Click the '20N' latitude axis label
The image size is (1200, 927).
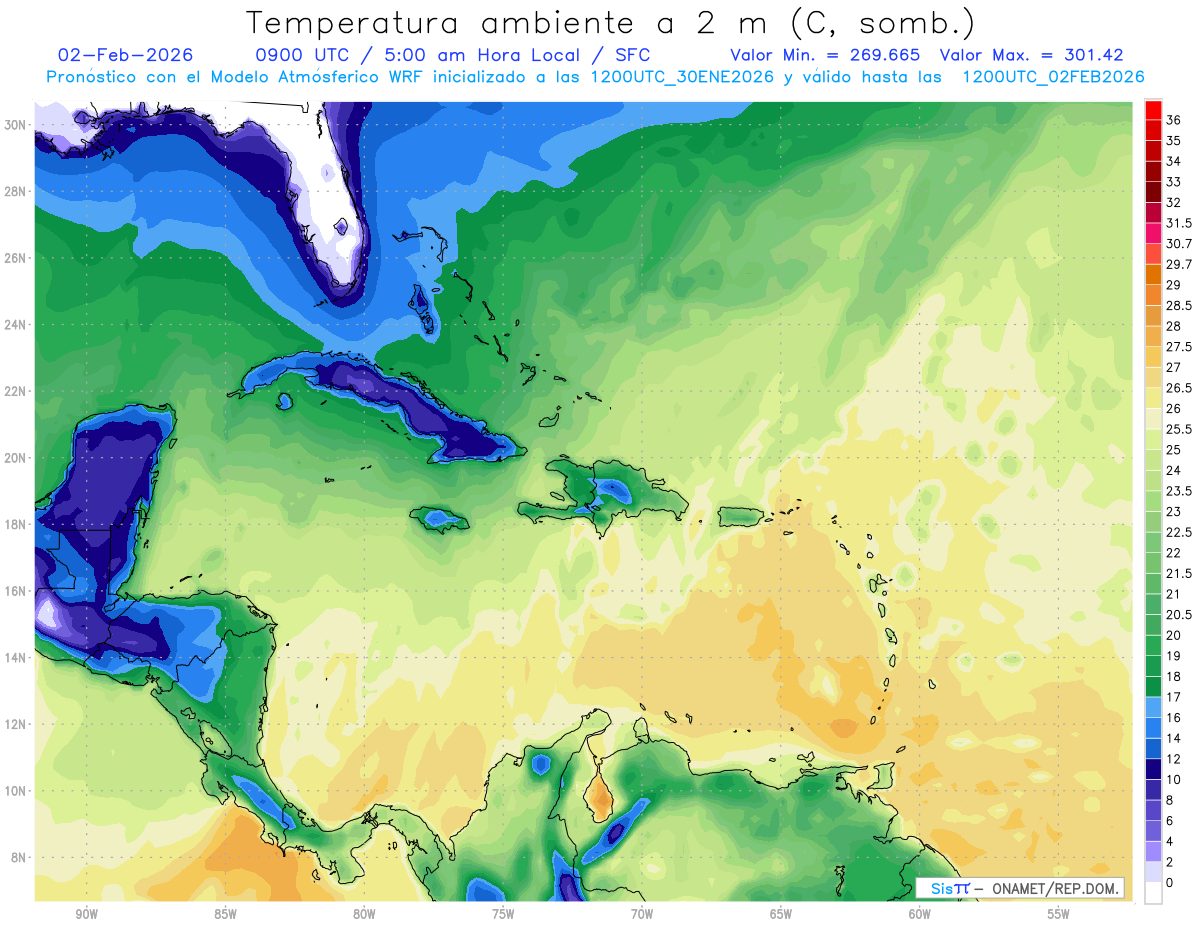point(15,458)
